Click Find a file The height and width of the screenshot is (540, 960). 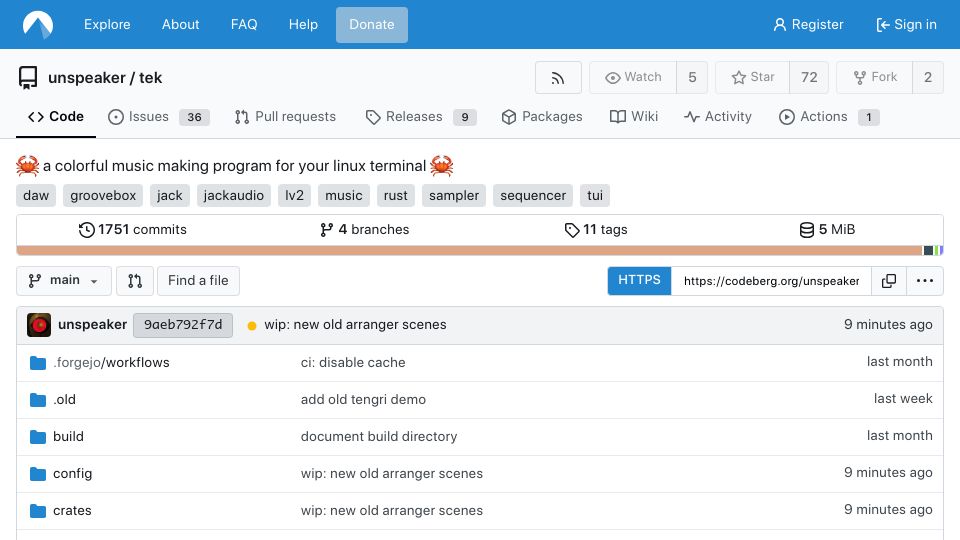coord(198,280)
